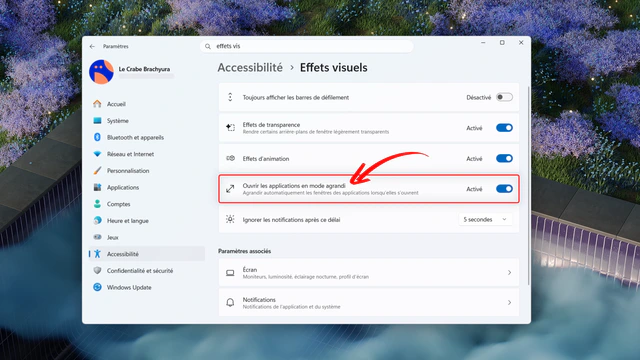This screenshot has width=640, height=360.
Task: Toggle Ouvrir les applications en mode agrandi
Action: click(x=504, y=189)
